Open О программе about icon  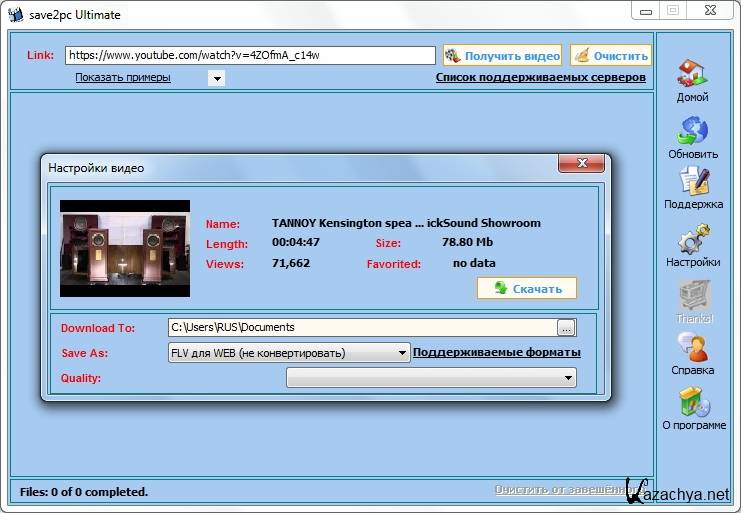pyautogui.click(x=693, y=402)
